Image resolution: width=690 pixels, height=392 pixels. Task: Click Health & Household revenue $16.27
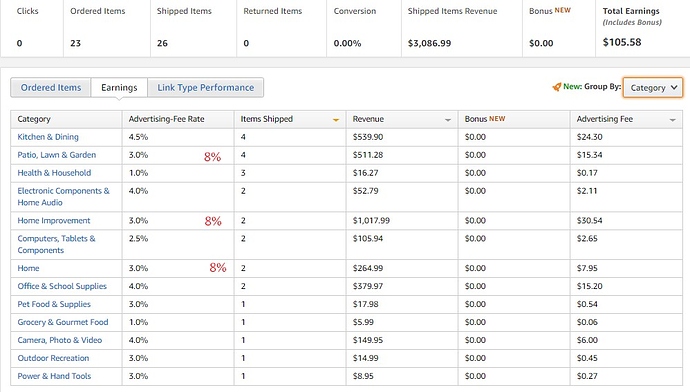365,173
